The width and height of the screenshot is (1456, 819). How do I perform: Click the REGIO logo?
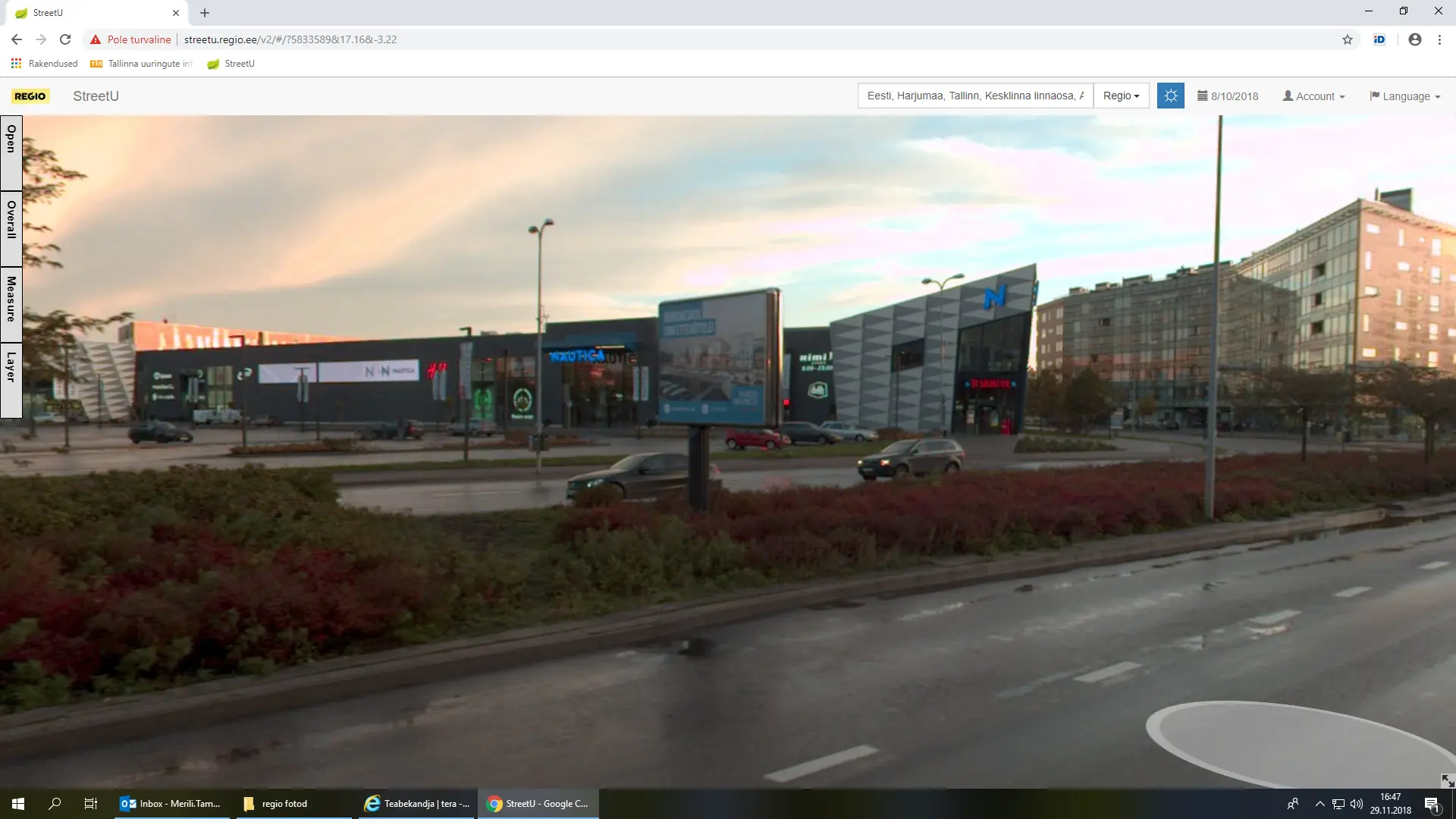point(30,96)
